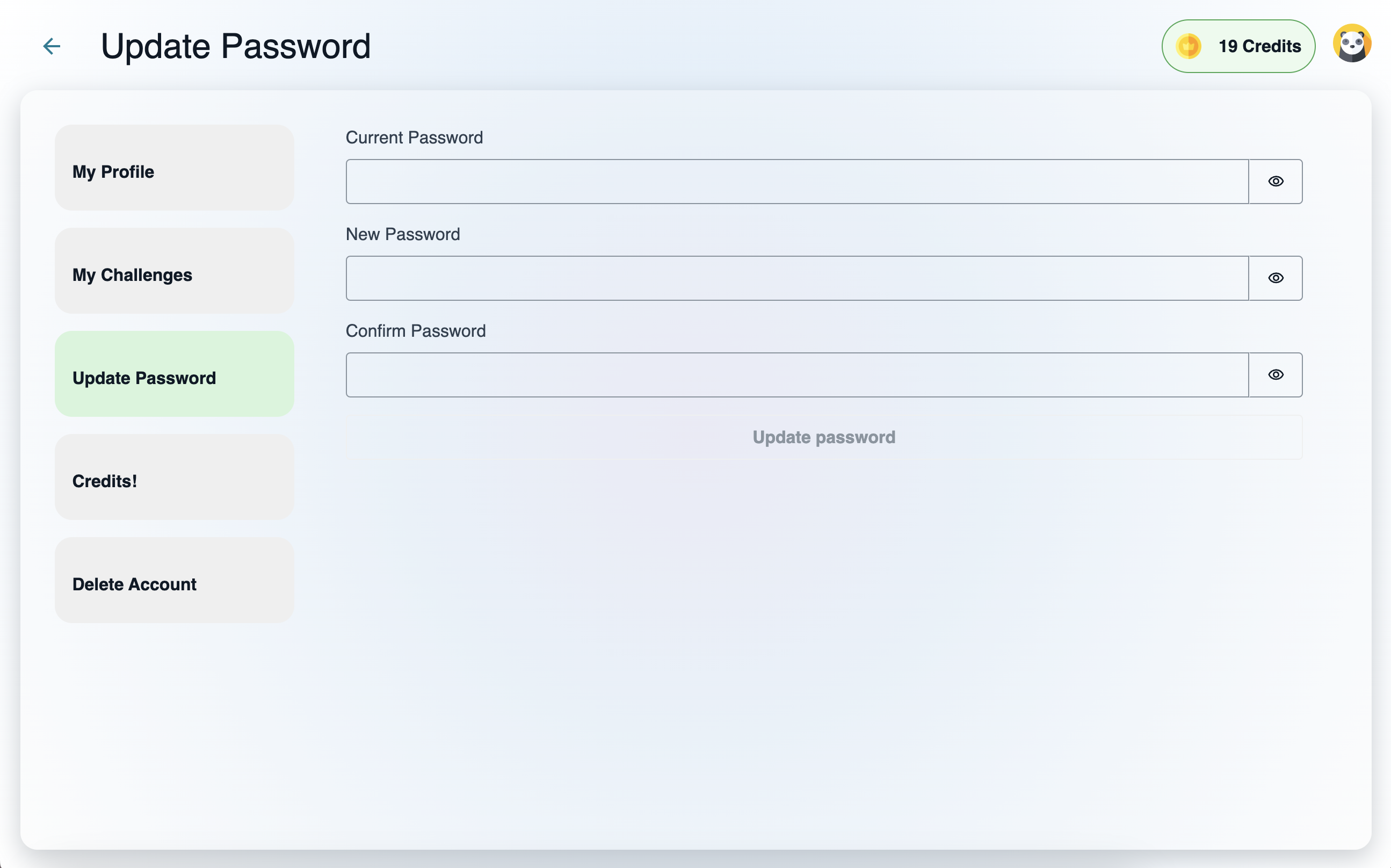Click the Update Password page heading
Image resolution: width=1391 pixels, height=868 pixels.
pyautogui.click(x=235, y=46)
